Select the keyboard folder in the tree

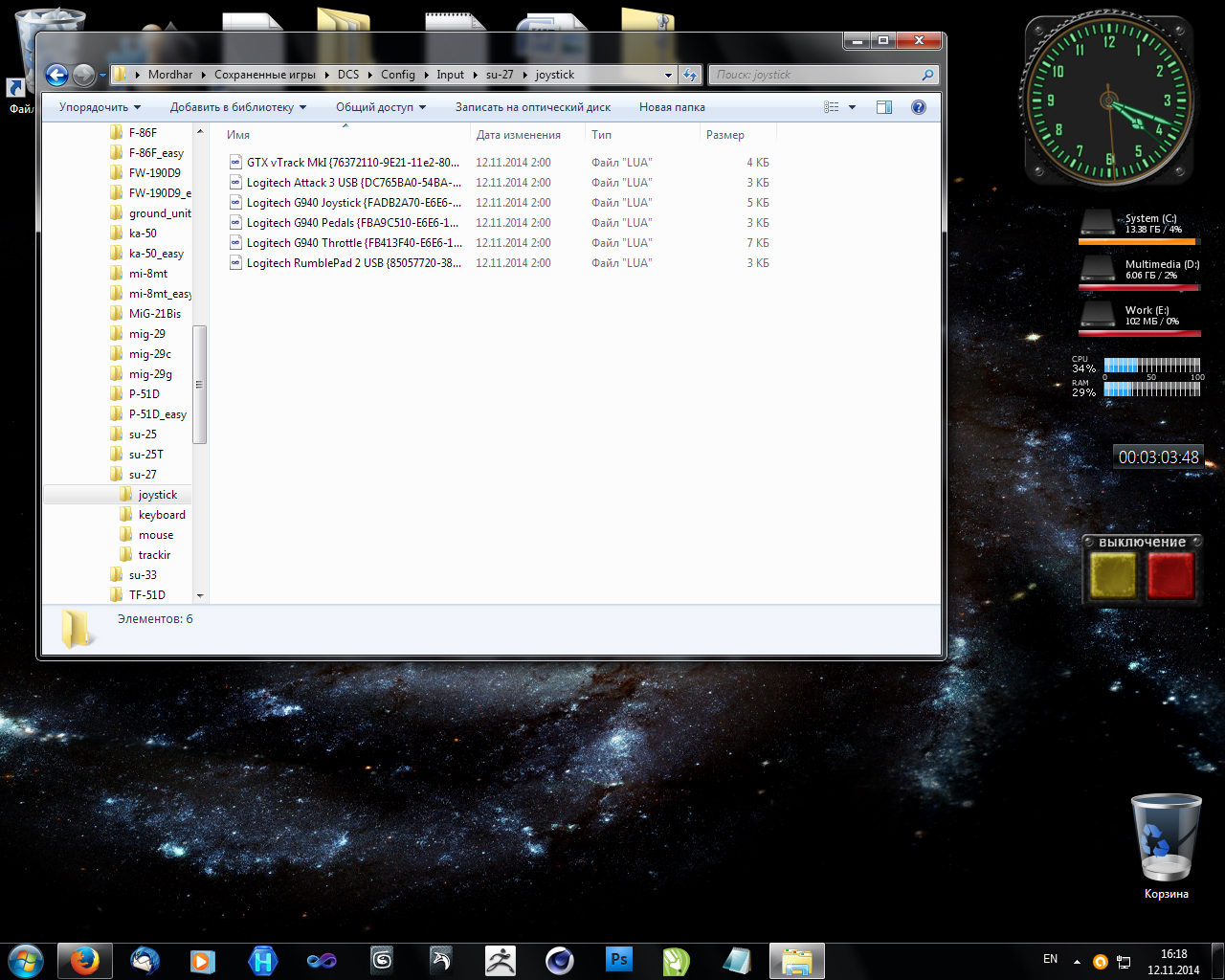point(161,515)
